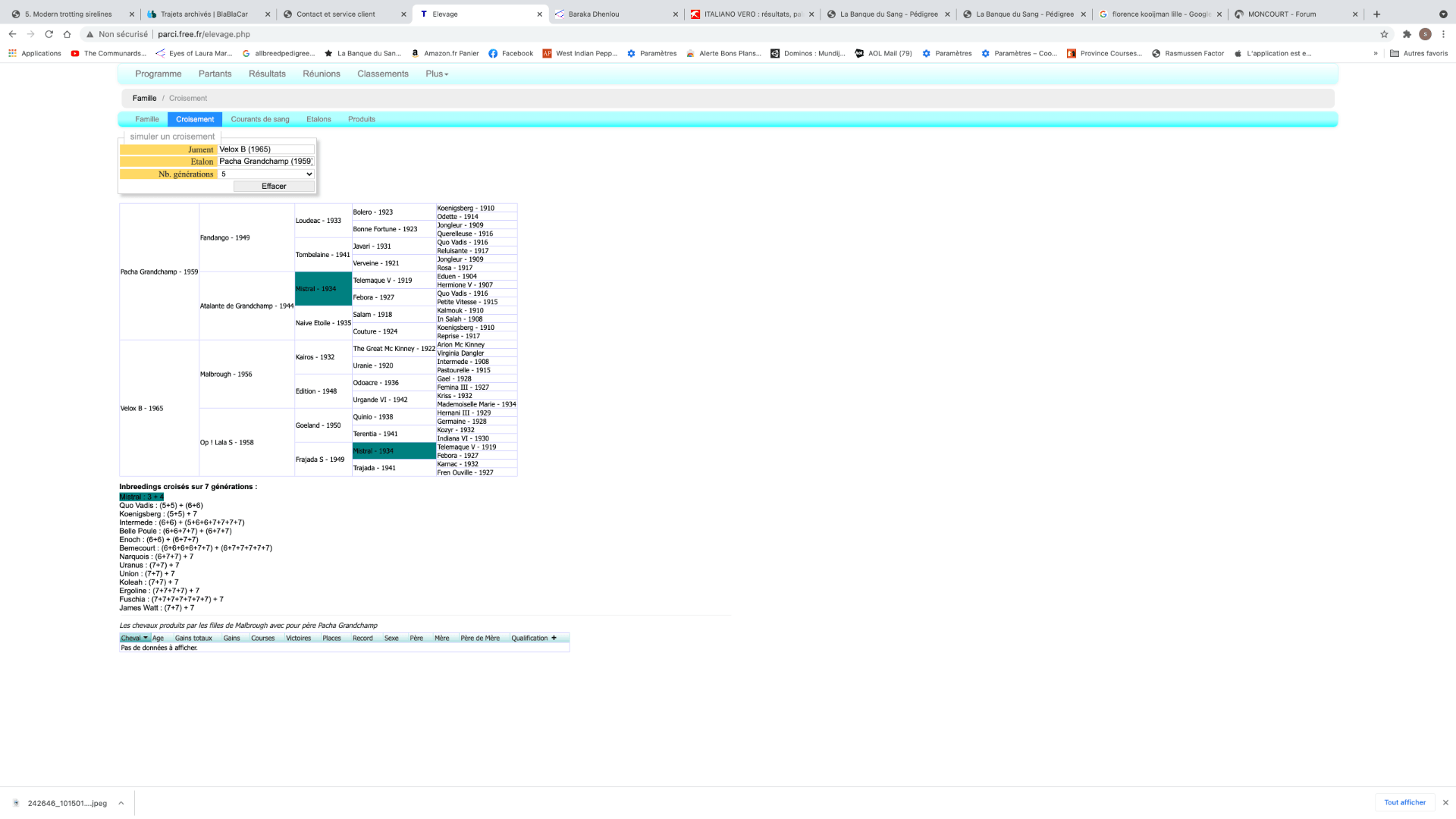Open the Amazon.fr Panier bookmark
The width and height of the screenshot is (1456, 819).
tap(445, 54)
